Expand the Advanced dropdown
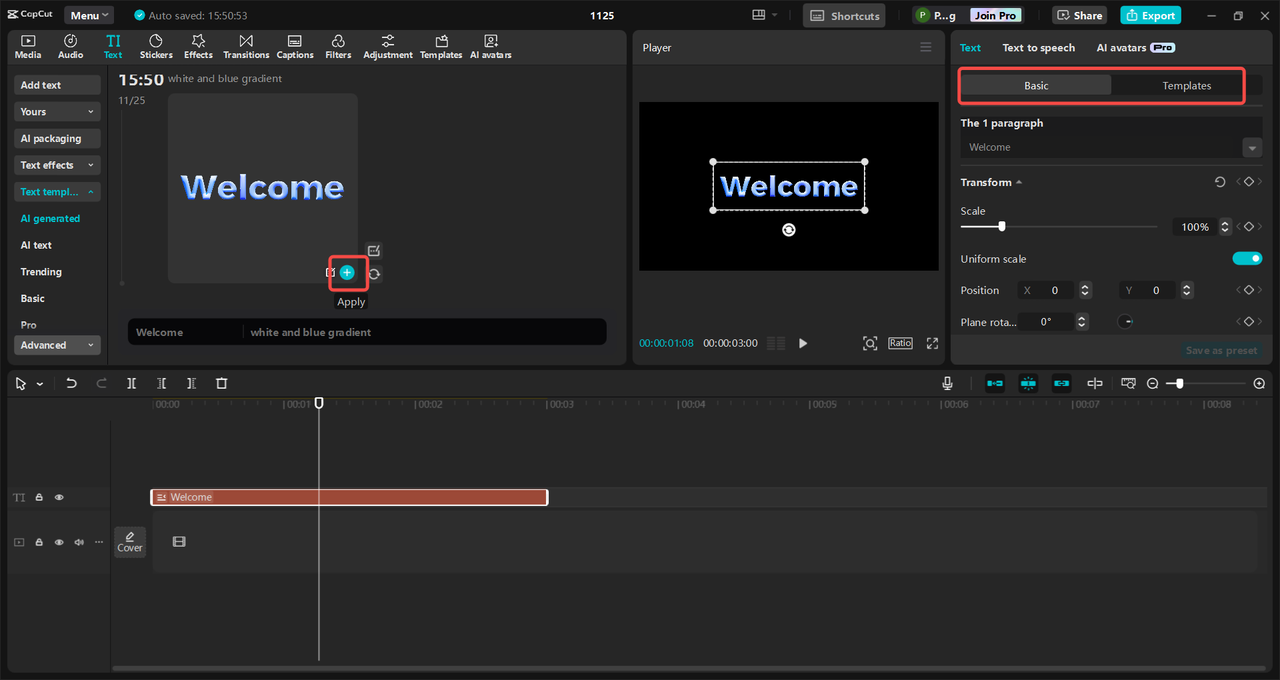 click(x=58, y=345)
